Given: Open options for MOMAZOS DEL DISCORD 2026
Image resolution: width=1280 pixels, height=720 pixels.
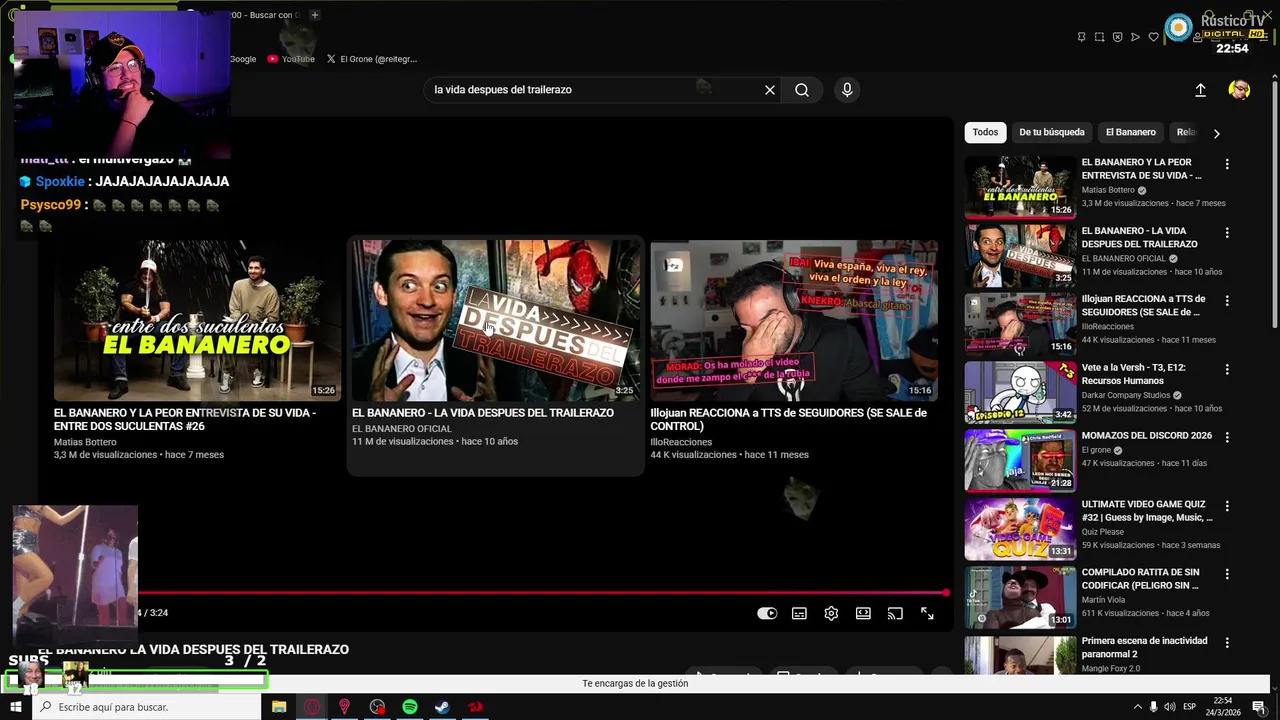Looking at the screenshot, I should [1227, 438].
